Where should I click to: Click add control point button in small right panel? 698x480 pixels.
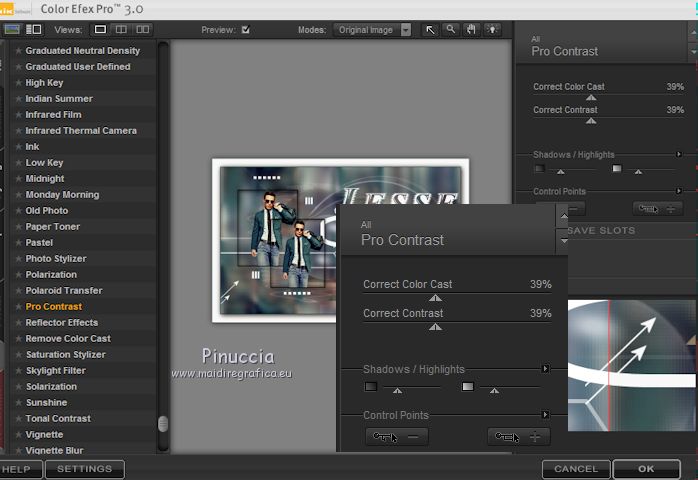(657, 208)
